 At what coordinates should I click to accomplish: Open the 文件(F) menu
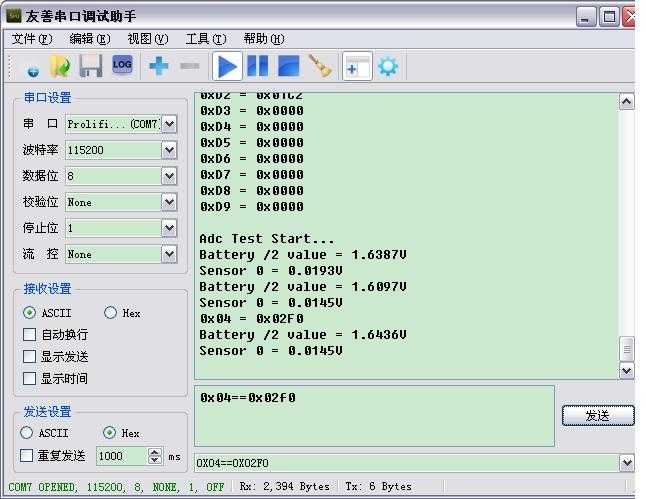pos(32,39)
